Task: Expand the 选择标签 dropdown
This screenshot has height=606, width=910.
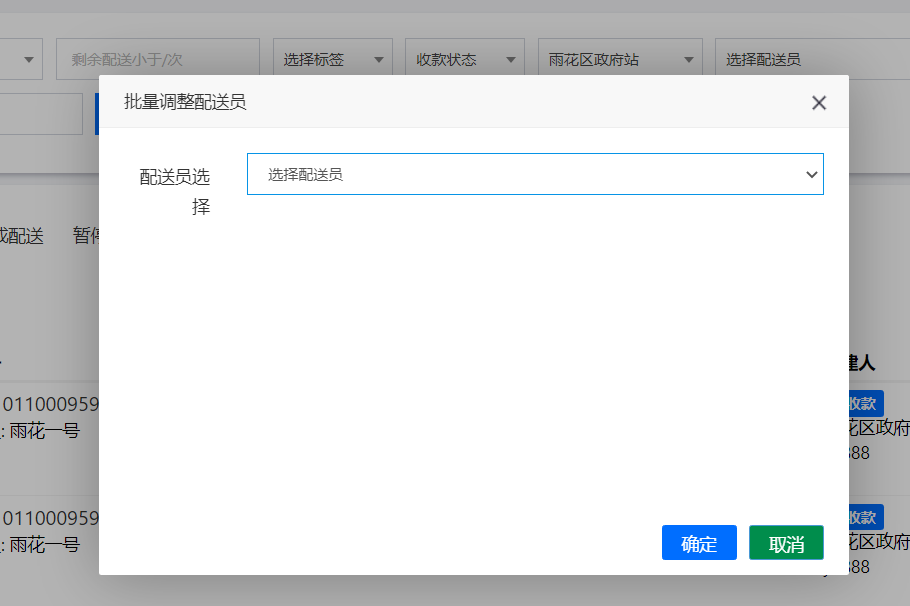Action: (333, 60)
